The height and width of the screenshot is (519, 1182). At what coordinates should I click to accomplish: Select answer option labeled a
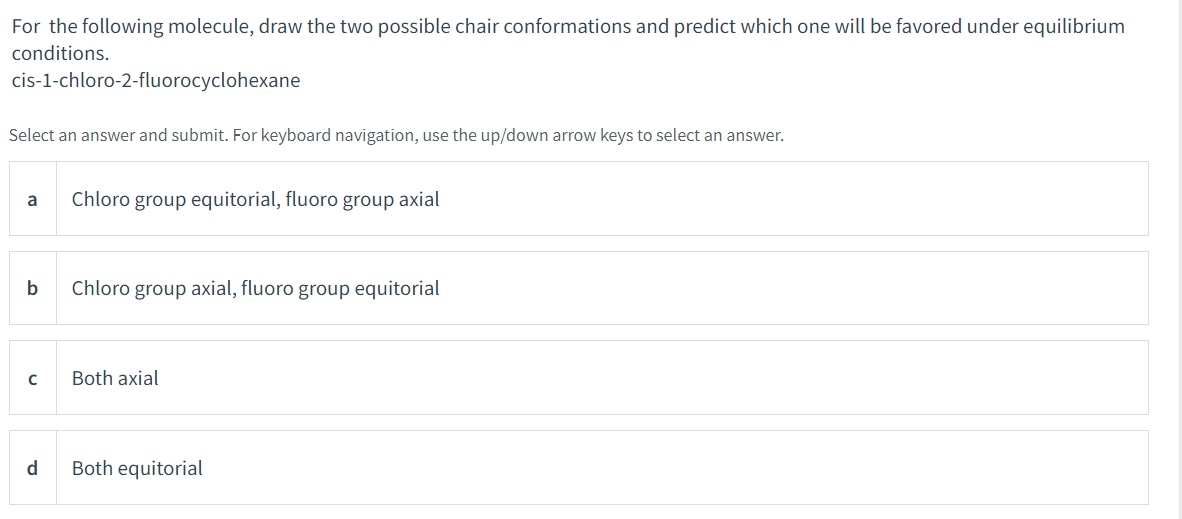click(32, 199)
